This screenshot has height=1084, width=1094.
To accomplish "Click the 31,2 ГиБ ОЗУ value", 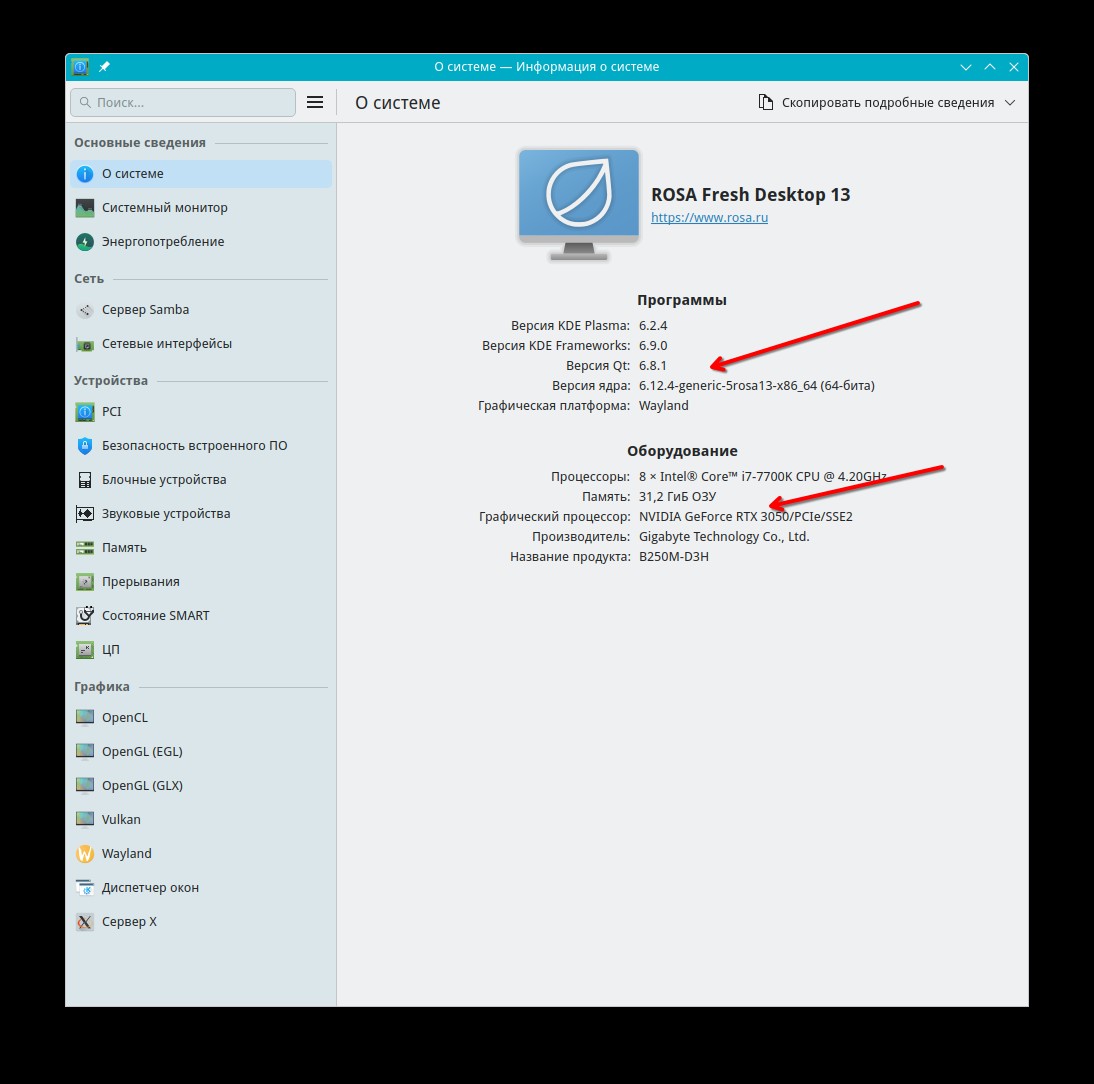I will [x=677, y=497].
